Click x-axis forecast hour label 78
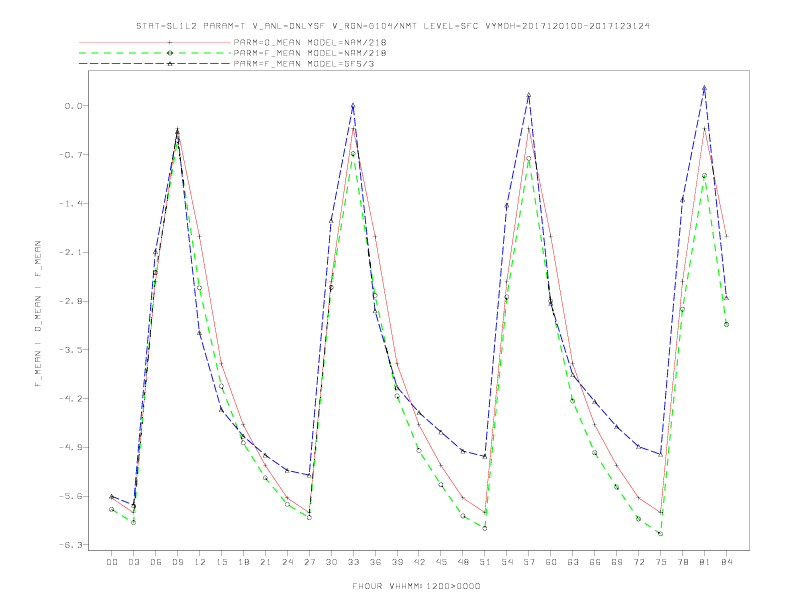The image size is (792, 612). pyautogui.click(x=682, y=562)
